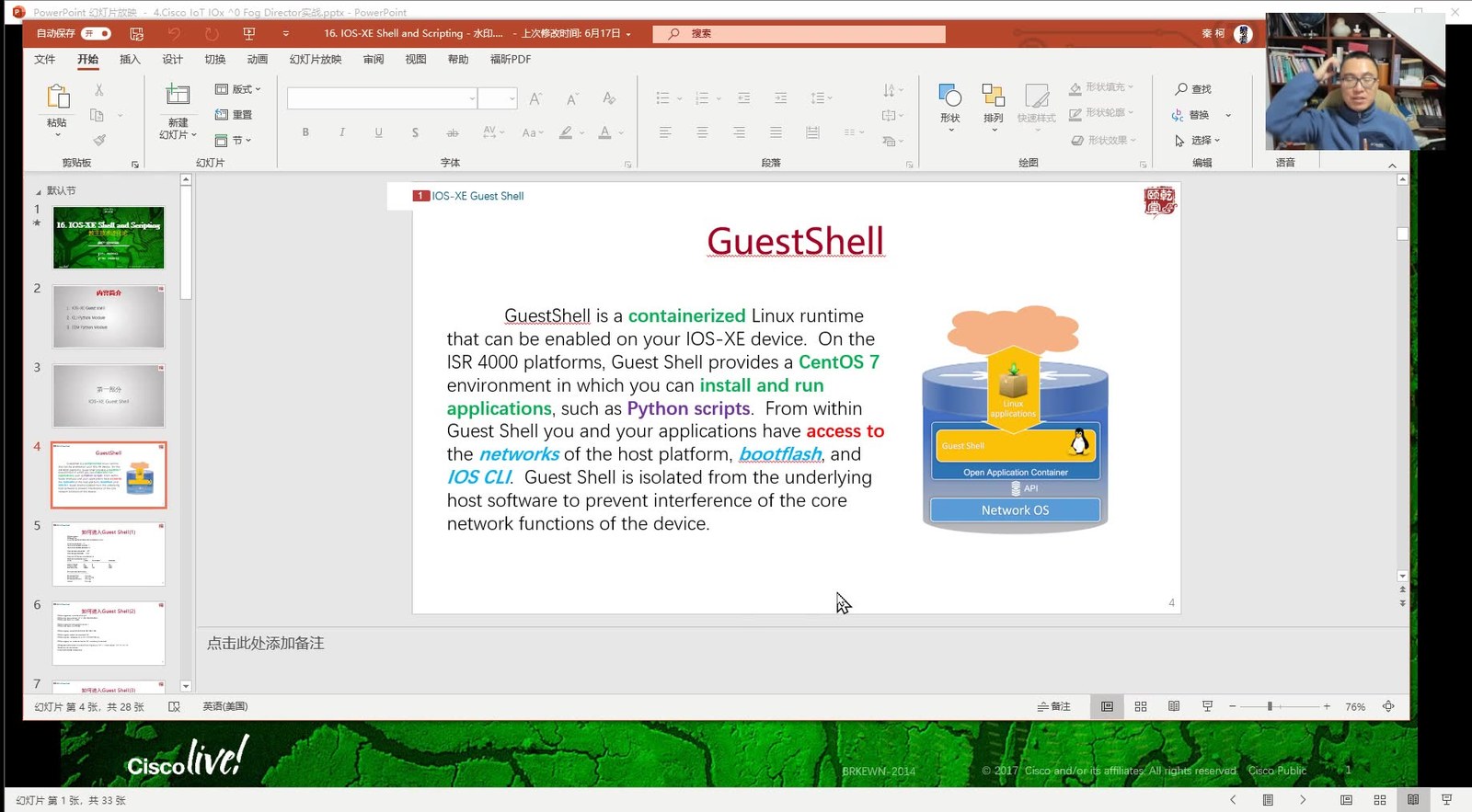Open the File (文件) tab
The height and width of the screenshot is (812, 1472).
click(x=44, y=60)
